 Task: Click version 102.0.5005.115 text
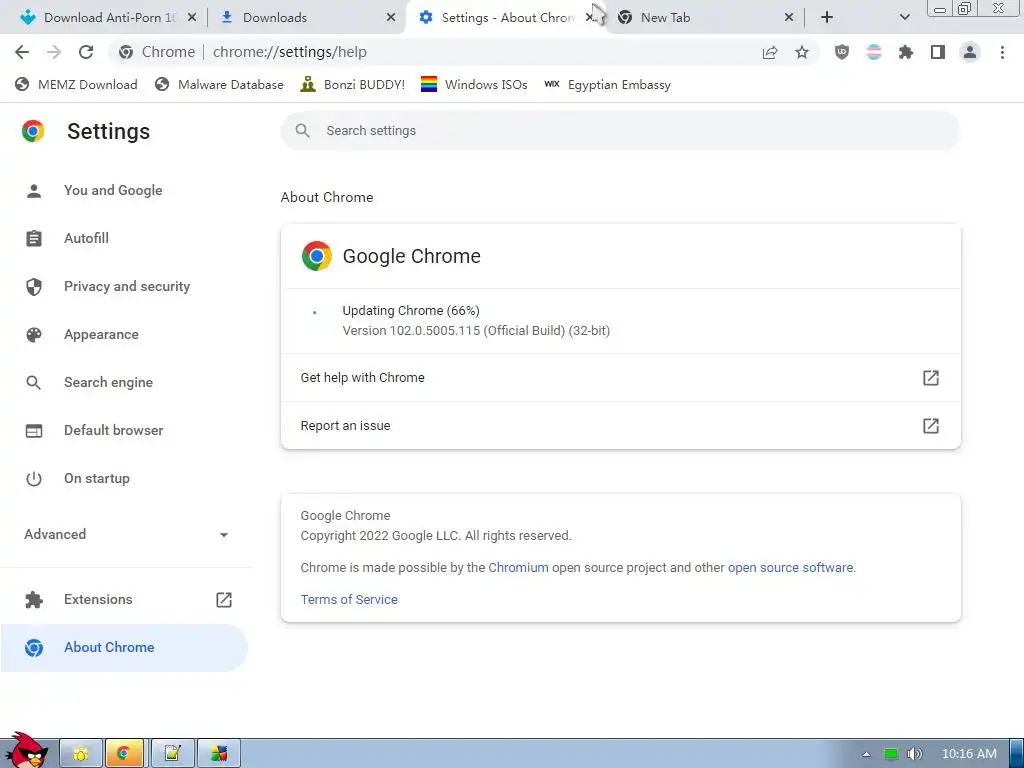(476, 330)
